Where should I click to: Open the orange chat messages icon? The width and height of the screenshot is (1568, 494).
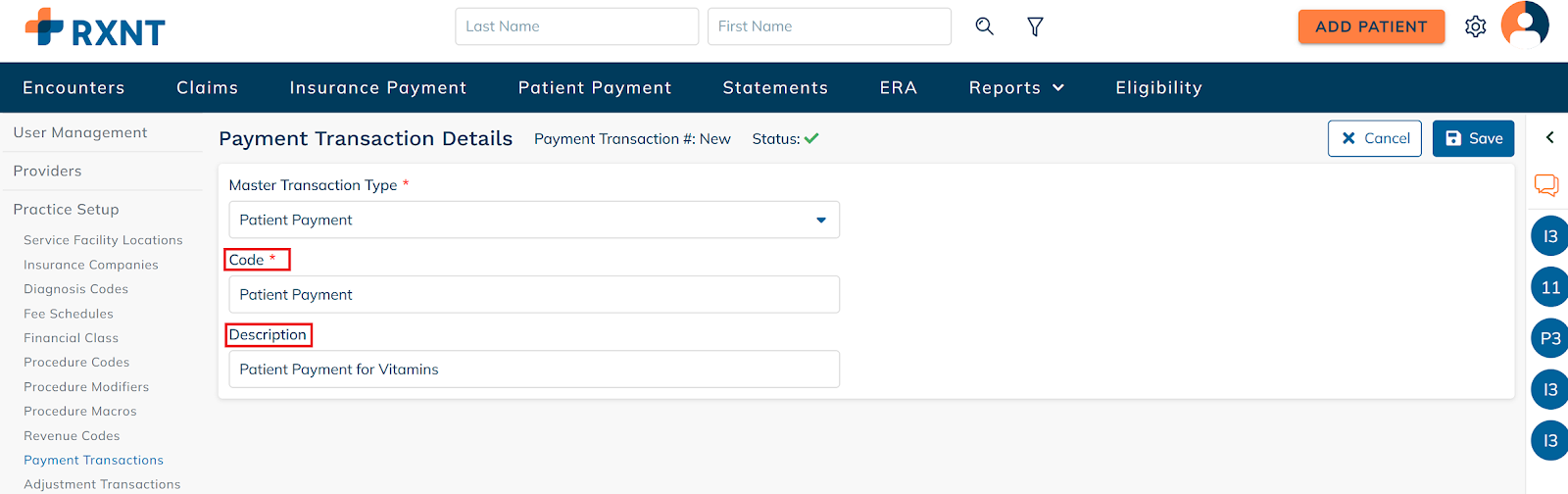[x=1546, y=184]
